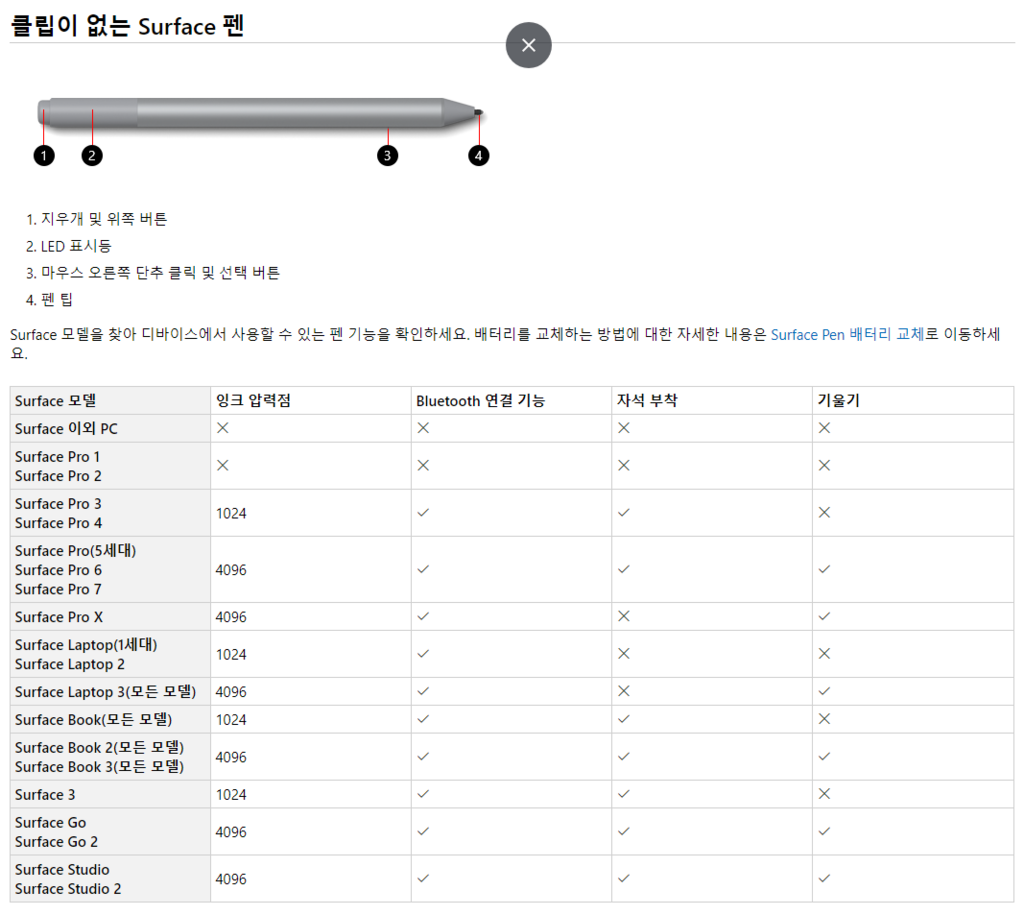Click the 1024 value in Surface 3 row

[231, 795]
